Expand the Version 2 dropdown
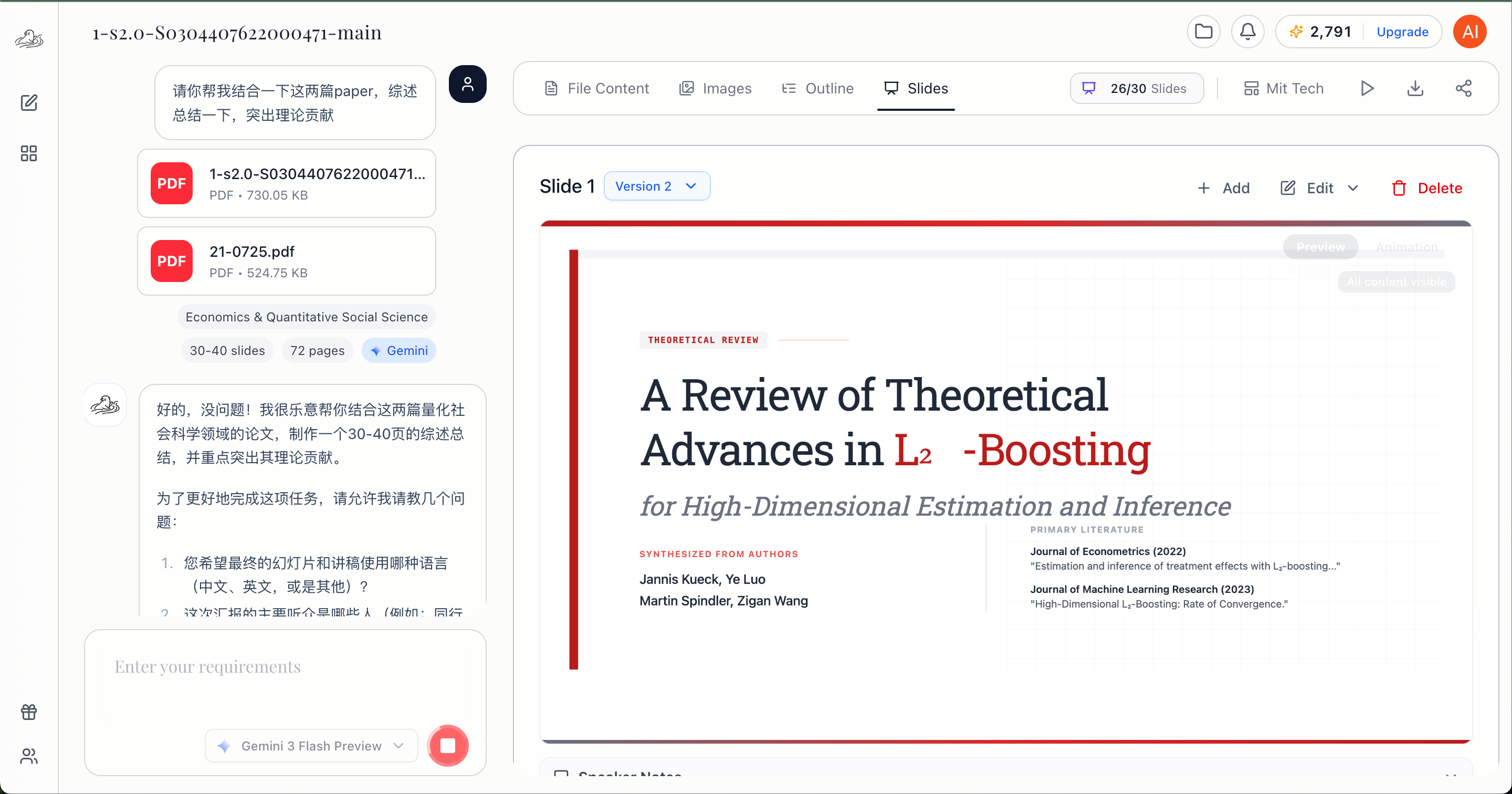1512x794 pixels. 657,186
